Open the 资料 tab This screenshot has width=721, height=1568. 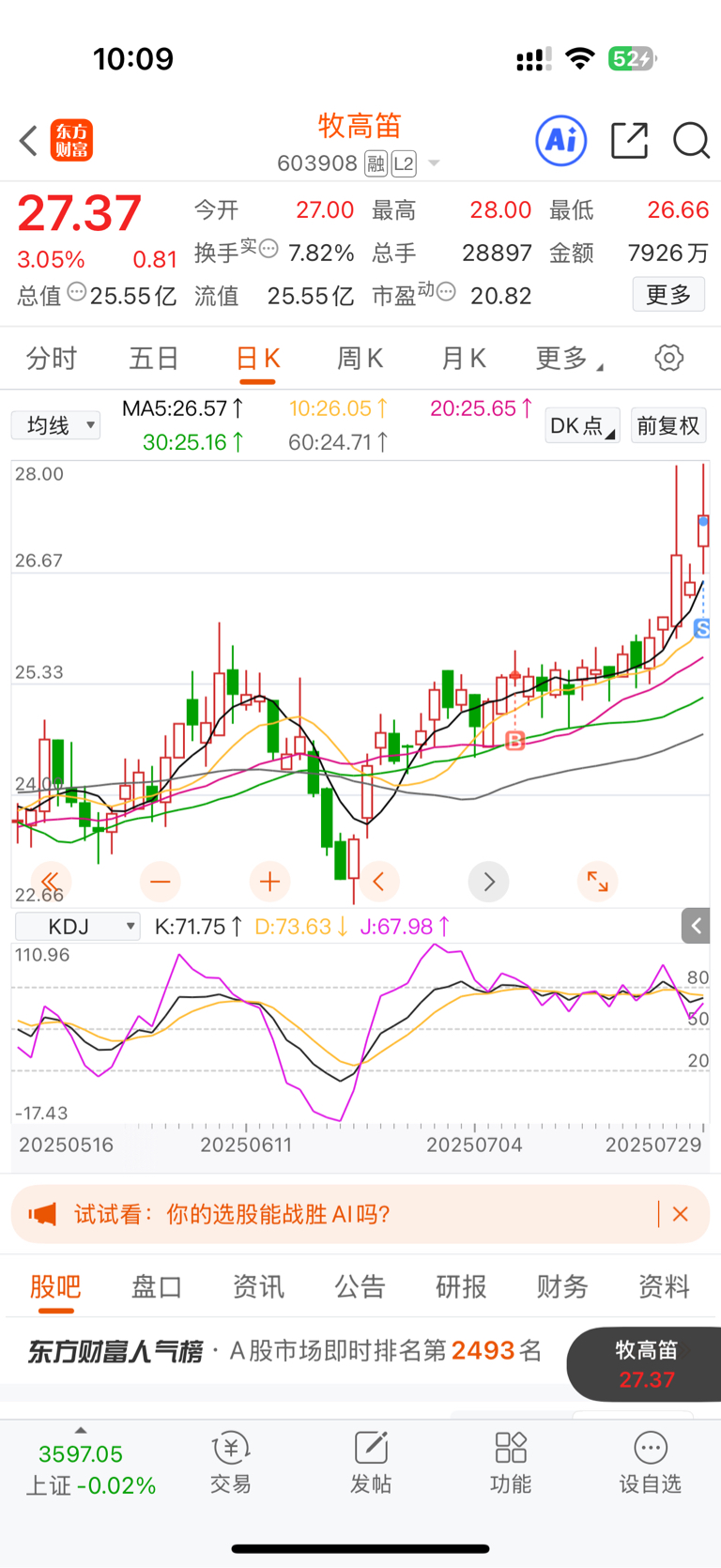[x=664, y=1286]
